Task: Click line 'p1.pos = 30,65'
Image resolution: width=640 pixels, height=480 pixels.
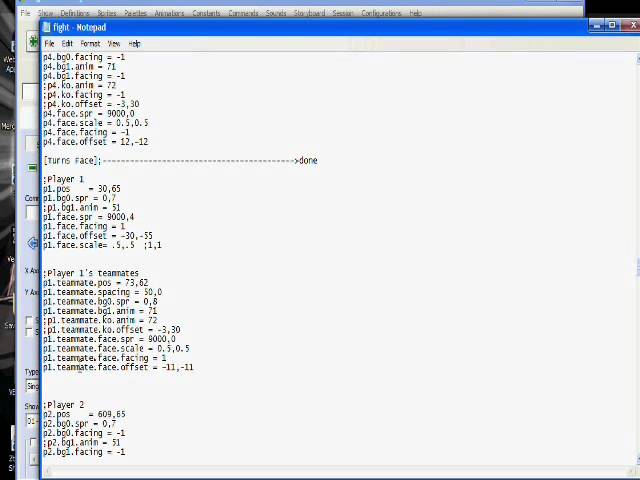Action: pos(82,189)
